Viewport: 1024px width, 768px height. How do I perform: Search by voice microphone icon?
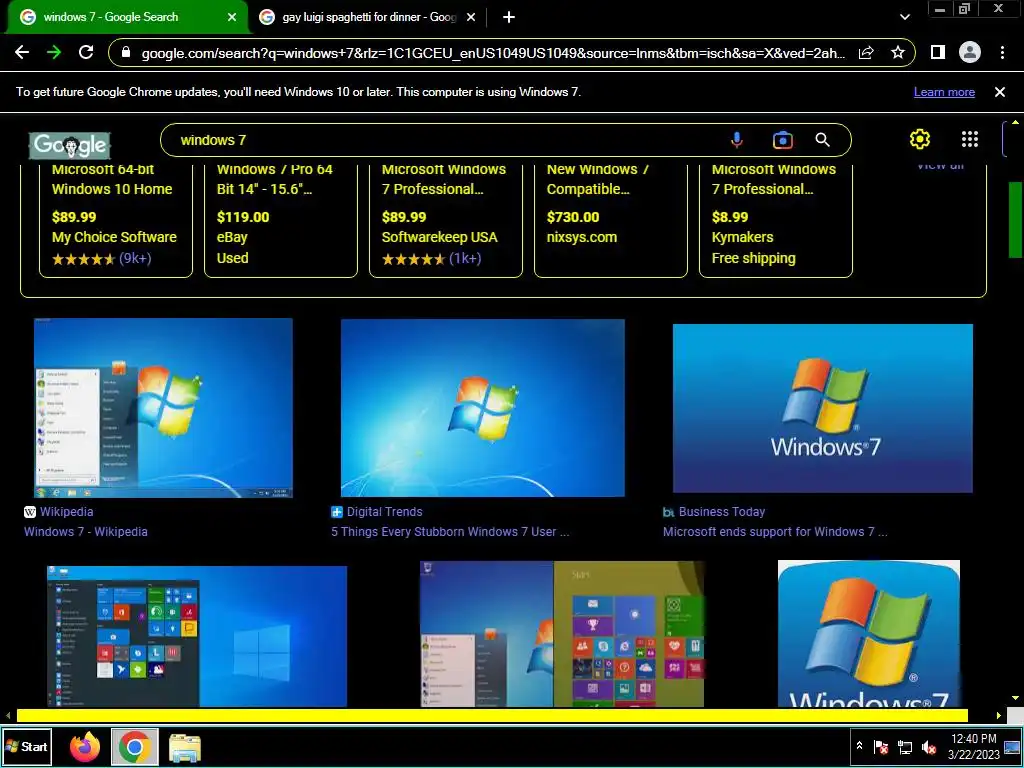point(737,140)
